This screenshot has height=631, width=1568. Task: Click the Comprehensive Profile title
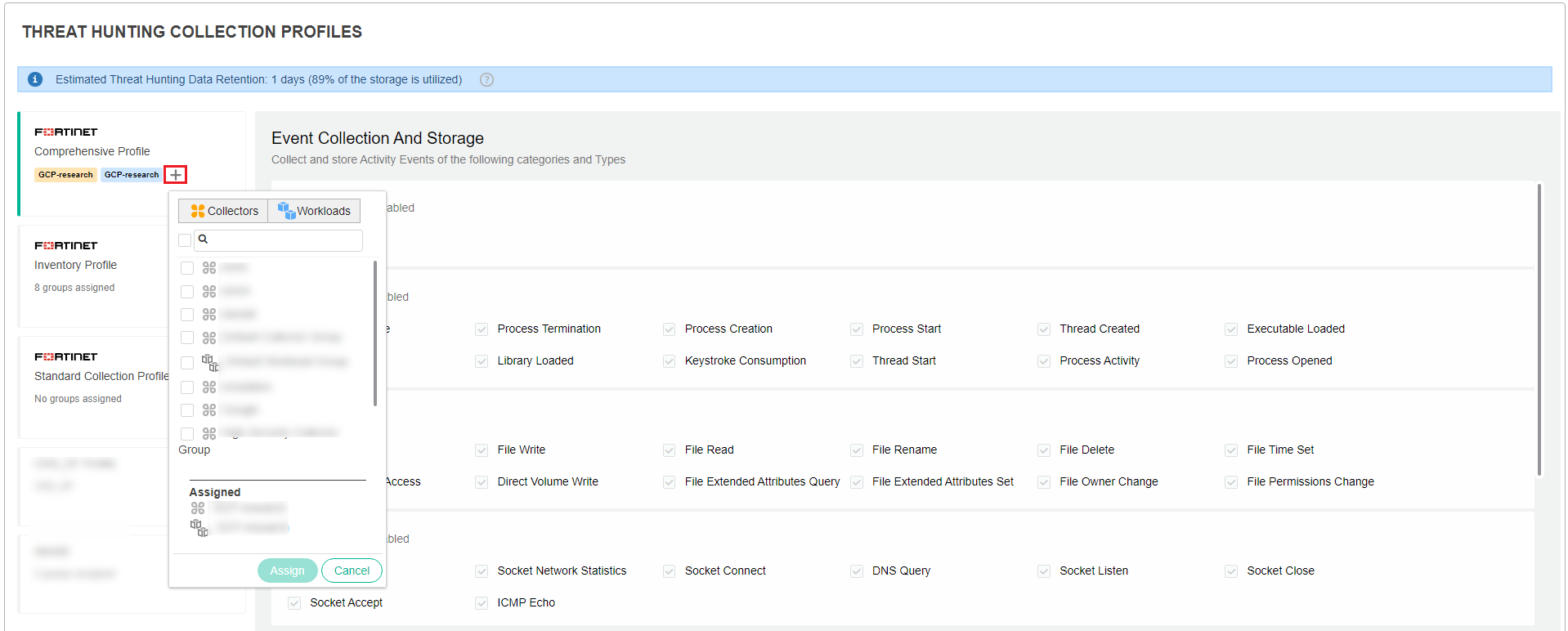coord(92,151)
